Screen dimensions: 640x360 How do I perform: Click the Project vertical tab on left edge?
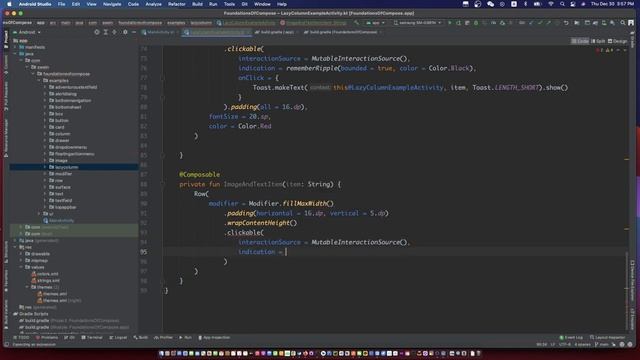(x=6, y=39)
